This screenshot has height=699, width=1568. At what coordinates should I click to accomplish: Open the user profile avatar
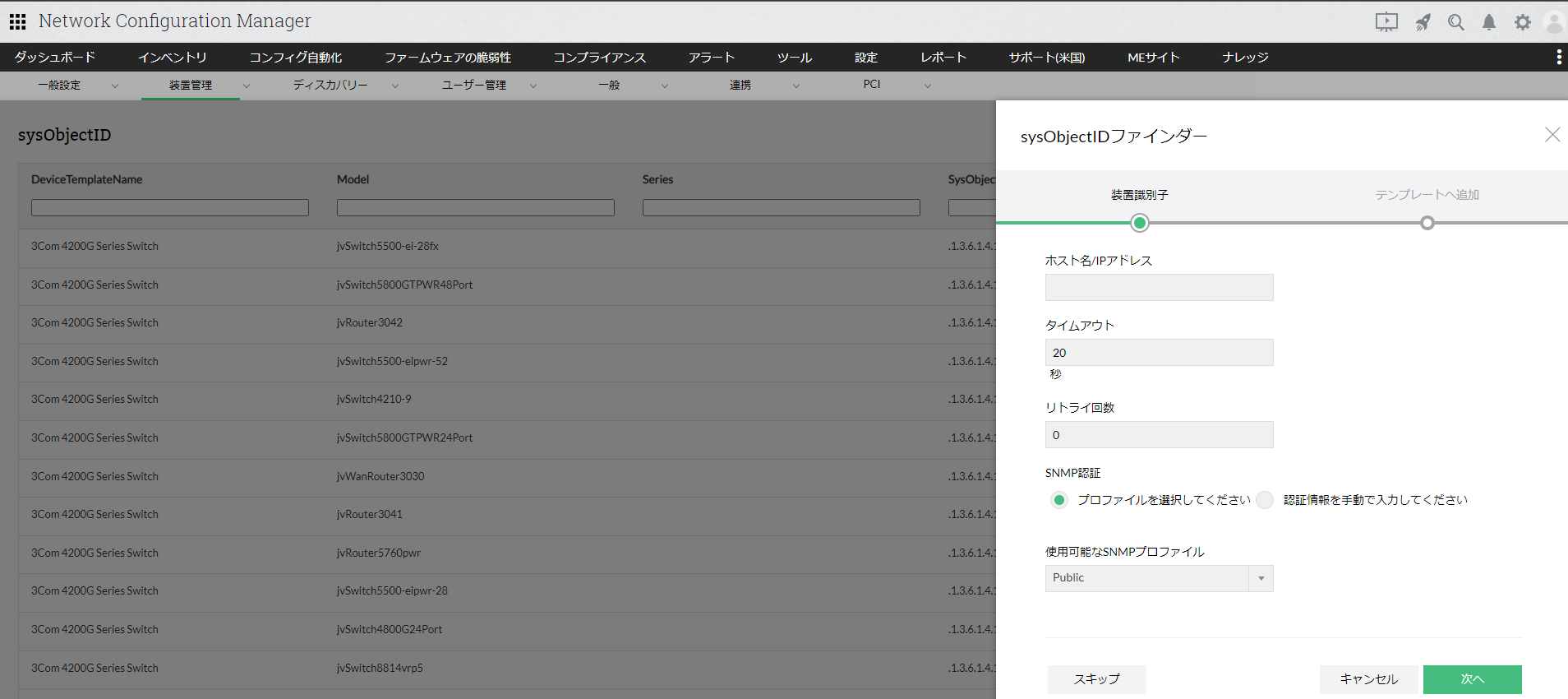point(1554,22)
